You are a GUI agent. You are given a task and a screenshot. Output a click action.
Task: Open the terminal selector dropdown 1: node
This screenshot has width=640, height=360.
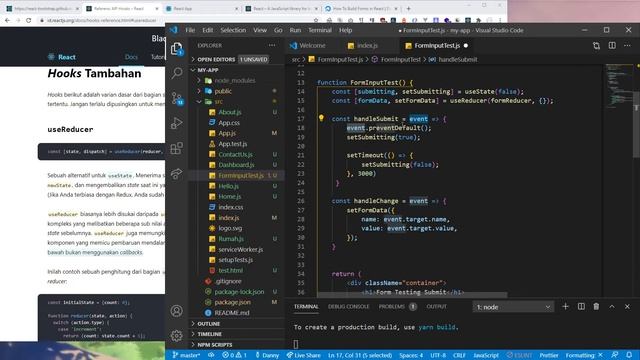pyautogui.click(x=513, y=307)
